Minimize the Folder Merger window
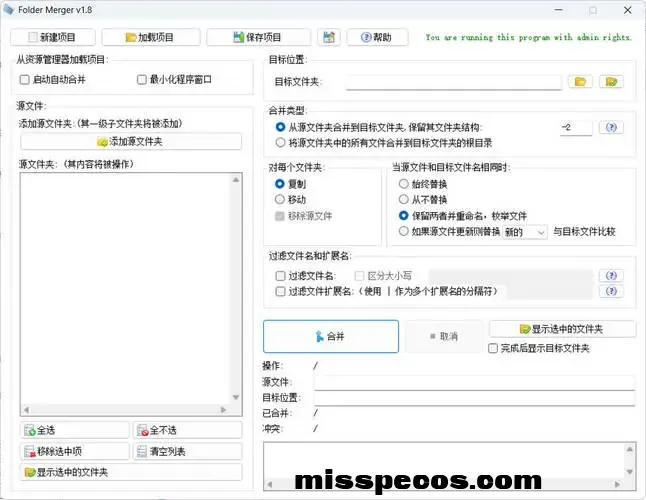 pos(559,10)
